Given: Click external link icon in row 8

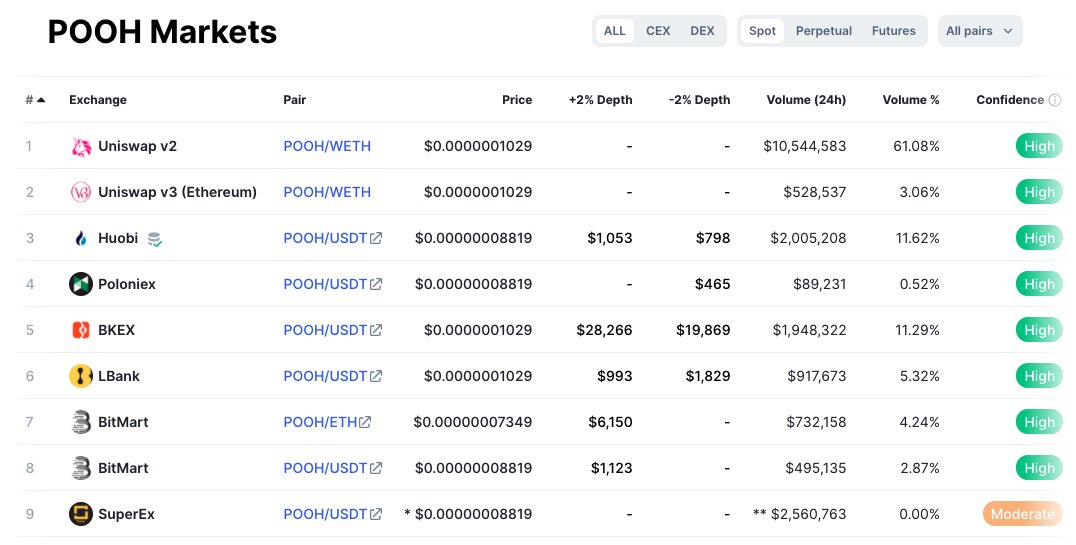Looking at the screenshot, I should point(376,468).
